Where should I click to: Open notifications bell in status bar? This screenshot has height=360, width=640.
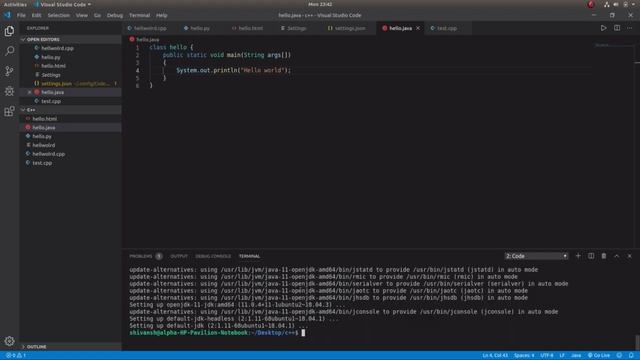[x=631, y=356]
